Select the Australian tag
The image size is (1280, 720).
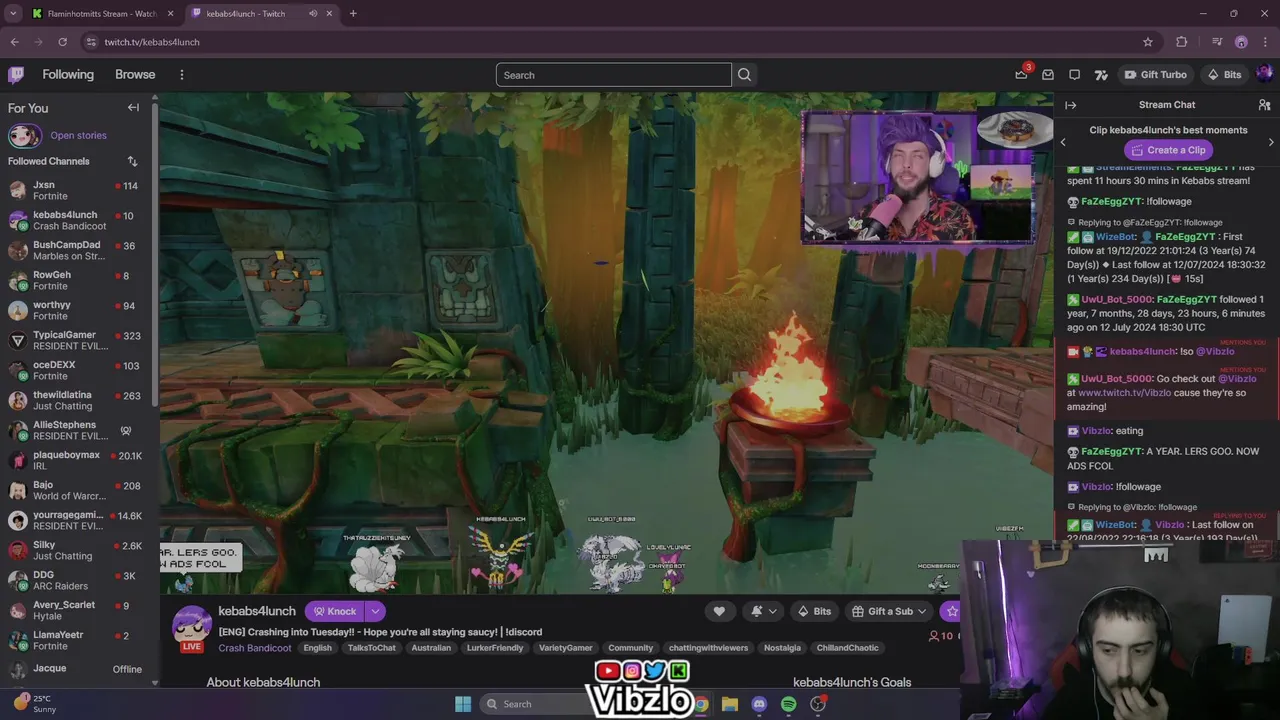431,648
